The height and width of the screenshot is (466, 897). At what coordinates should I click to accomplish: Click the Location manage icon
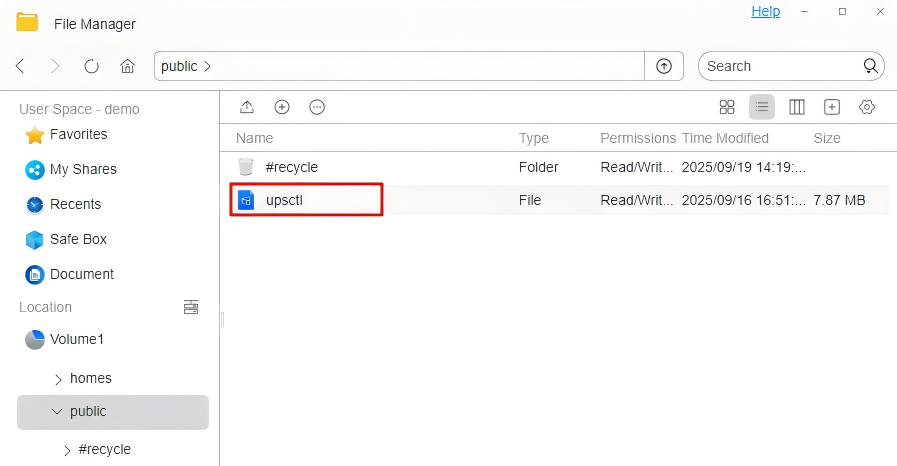pos(191,307)
